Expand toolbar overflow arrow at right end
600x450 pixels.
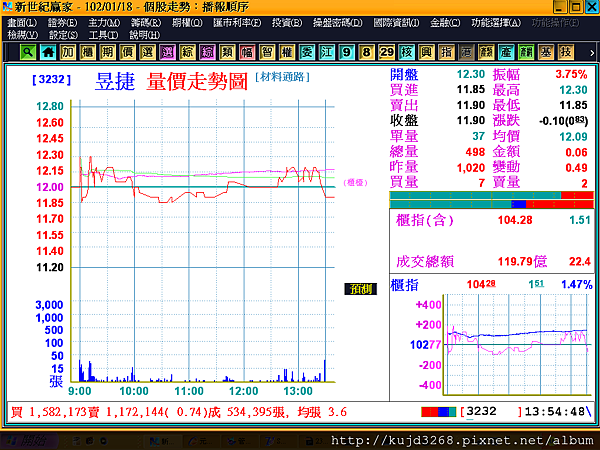[x=592, y=53]
